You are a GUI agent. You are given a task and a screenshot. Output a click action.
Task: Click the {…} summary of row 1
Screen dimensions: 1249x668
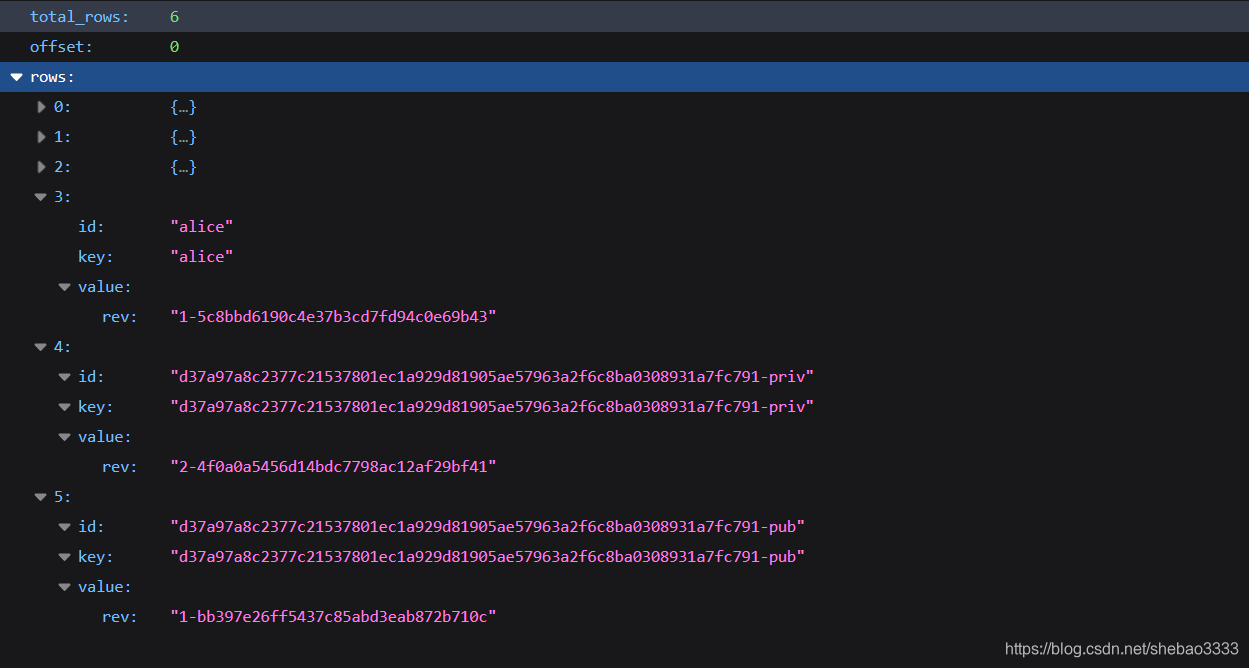(183, 137)
